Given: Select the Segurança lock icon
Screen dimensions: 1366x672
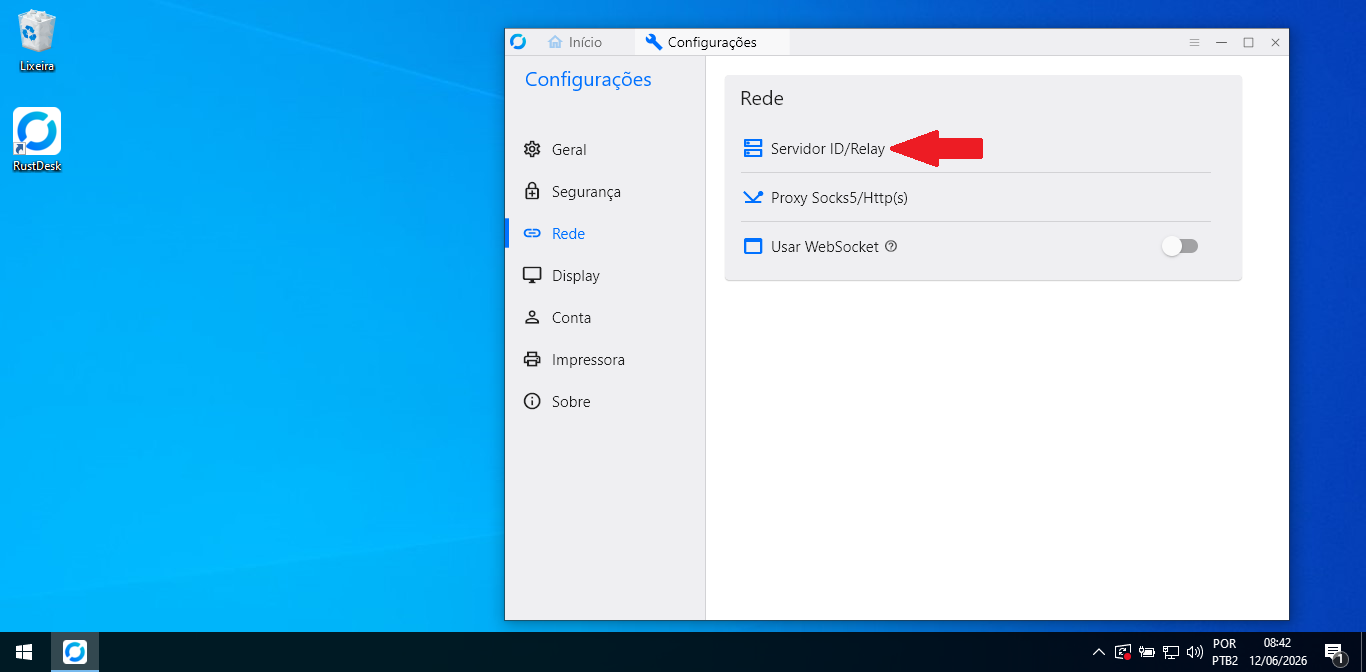Looking at the screenshot, I should [x=532, y=191].
